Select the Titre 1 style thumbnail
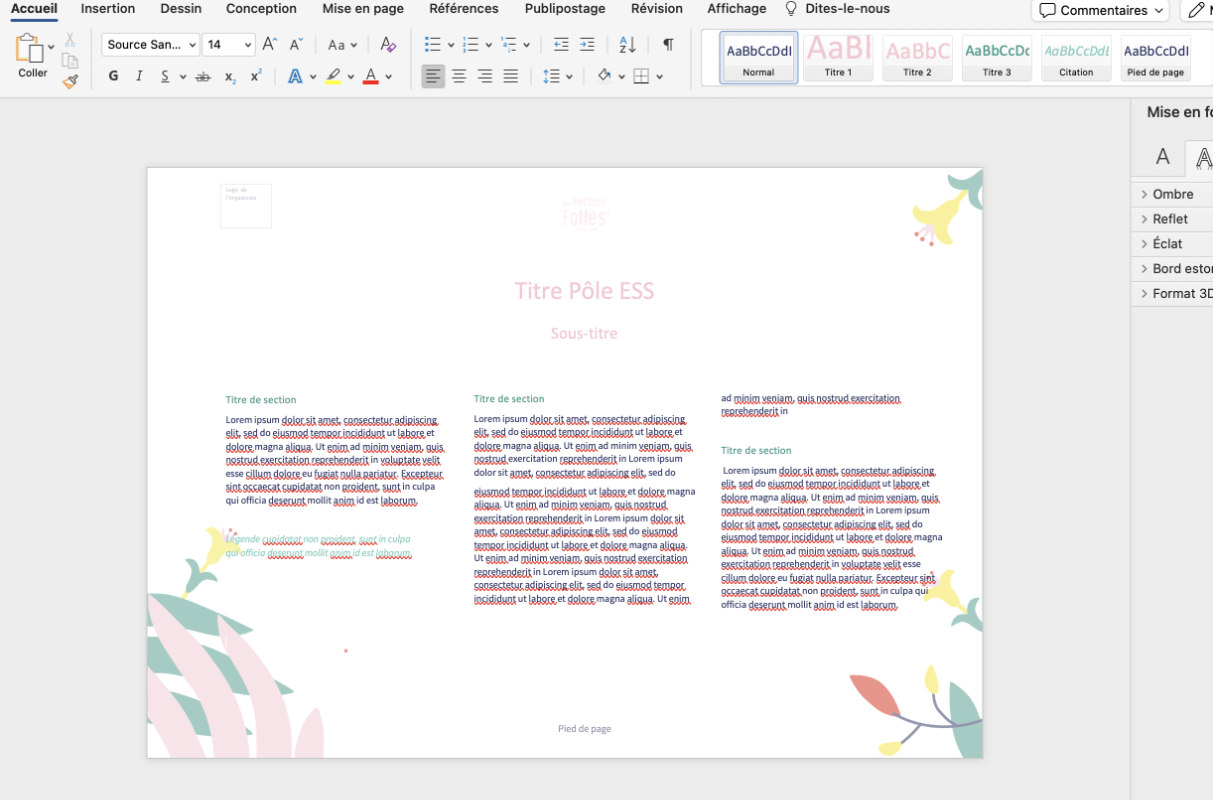1213x800 pixels. point(838,58)
